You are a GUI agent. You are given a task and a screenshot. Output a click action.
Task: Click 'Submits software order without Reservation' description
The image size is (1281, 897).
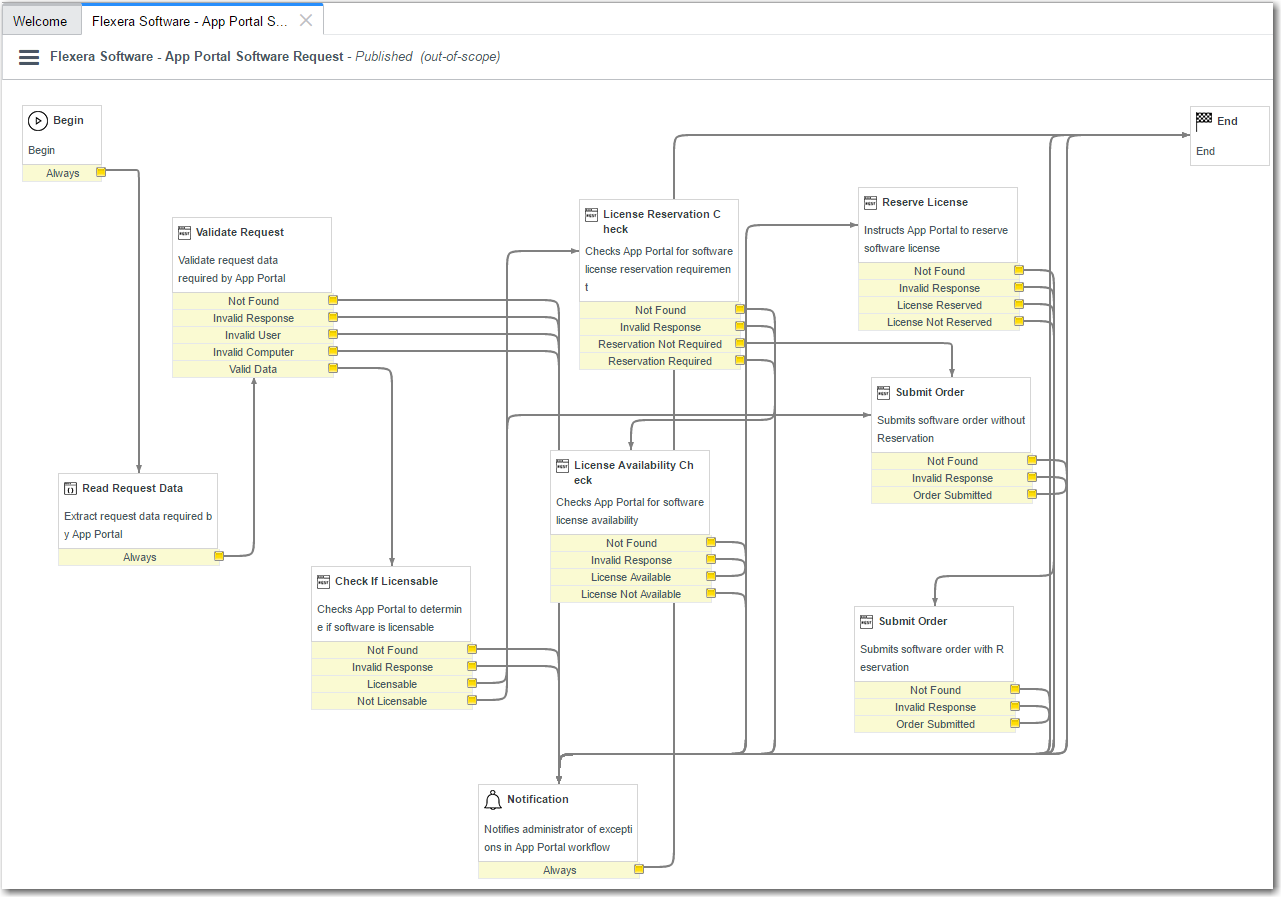(951, 429)
